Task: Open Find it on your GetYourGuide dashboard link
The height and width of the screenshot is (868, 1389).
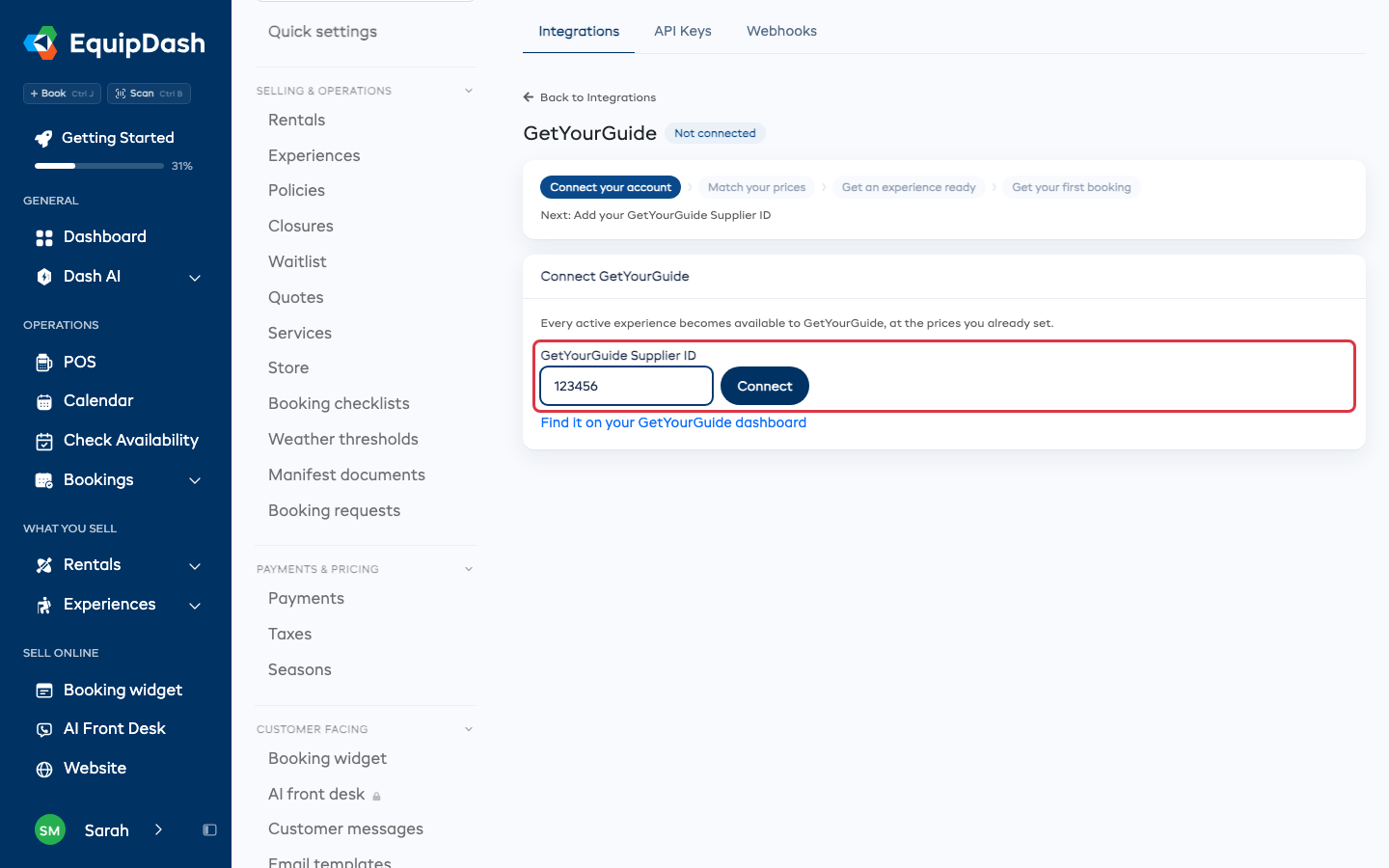Action: (x=673, y=422)
